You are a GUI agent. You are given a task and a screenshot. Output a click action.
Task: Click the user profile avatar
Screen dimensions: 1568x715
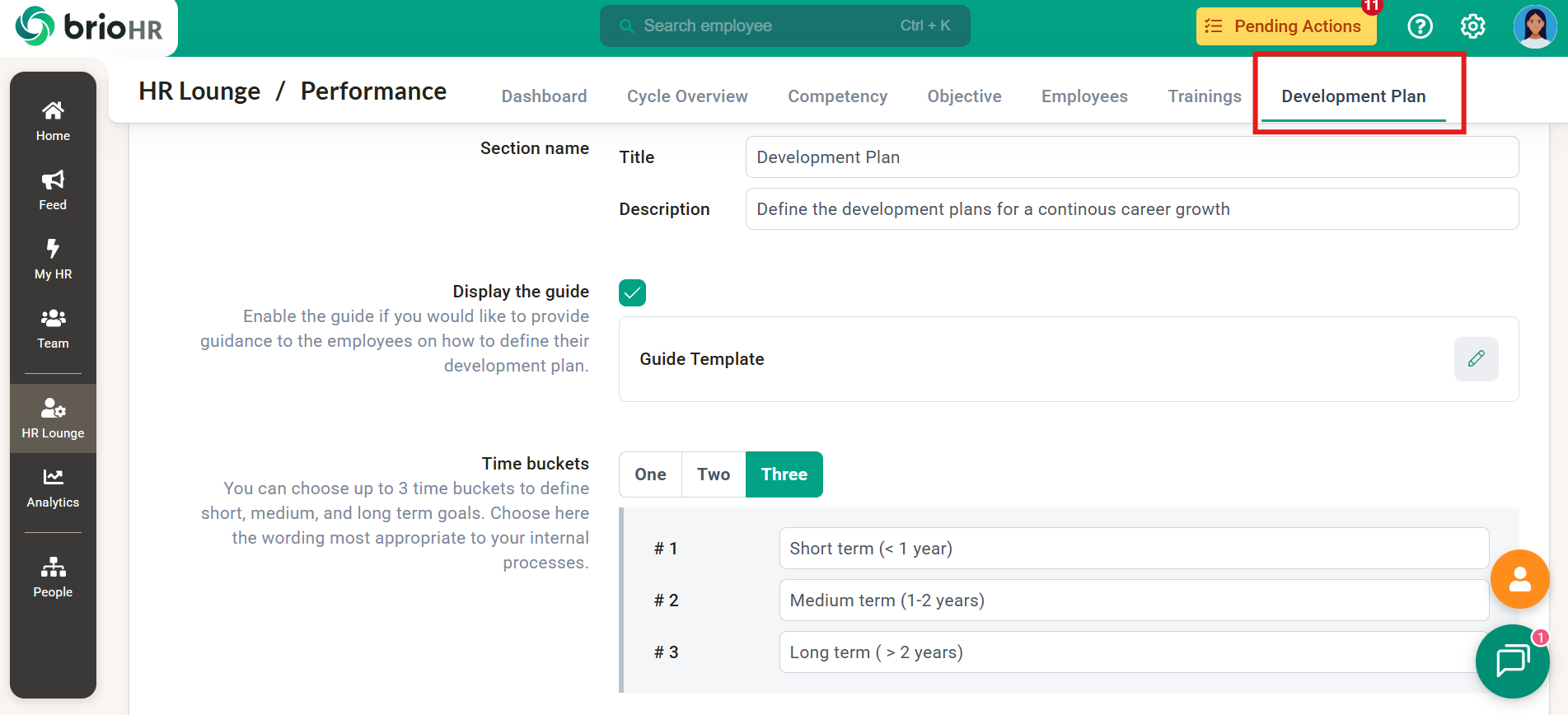(x=1534, y=26)
